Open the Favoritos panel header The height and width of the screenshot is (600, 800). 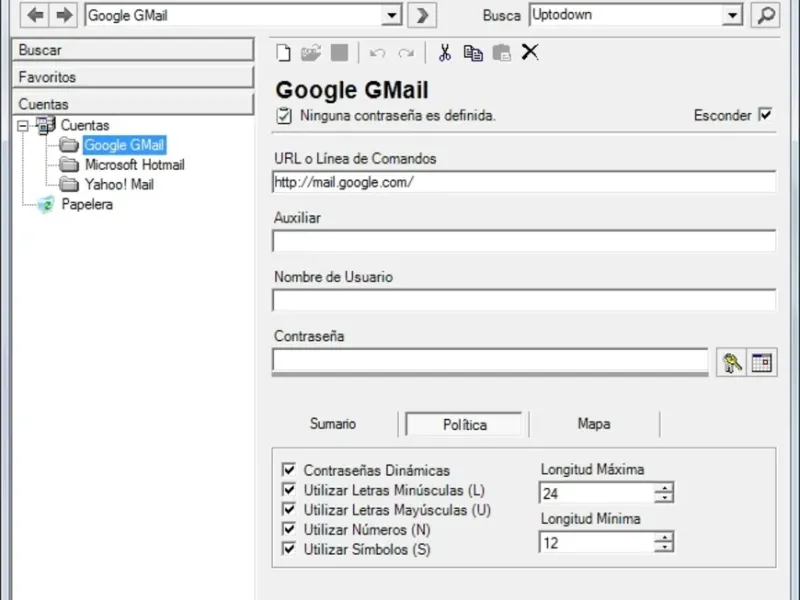point(133,77)
